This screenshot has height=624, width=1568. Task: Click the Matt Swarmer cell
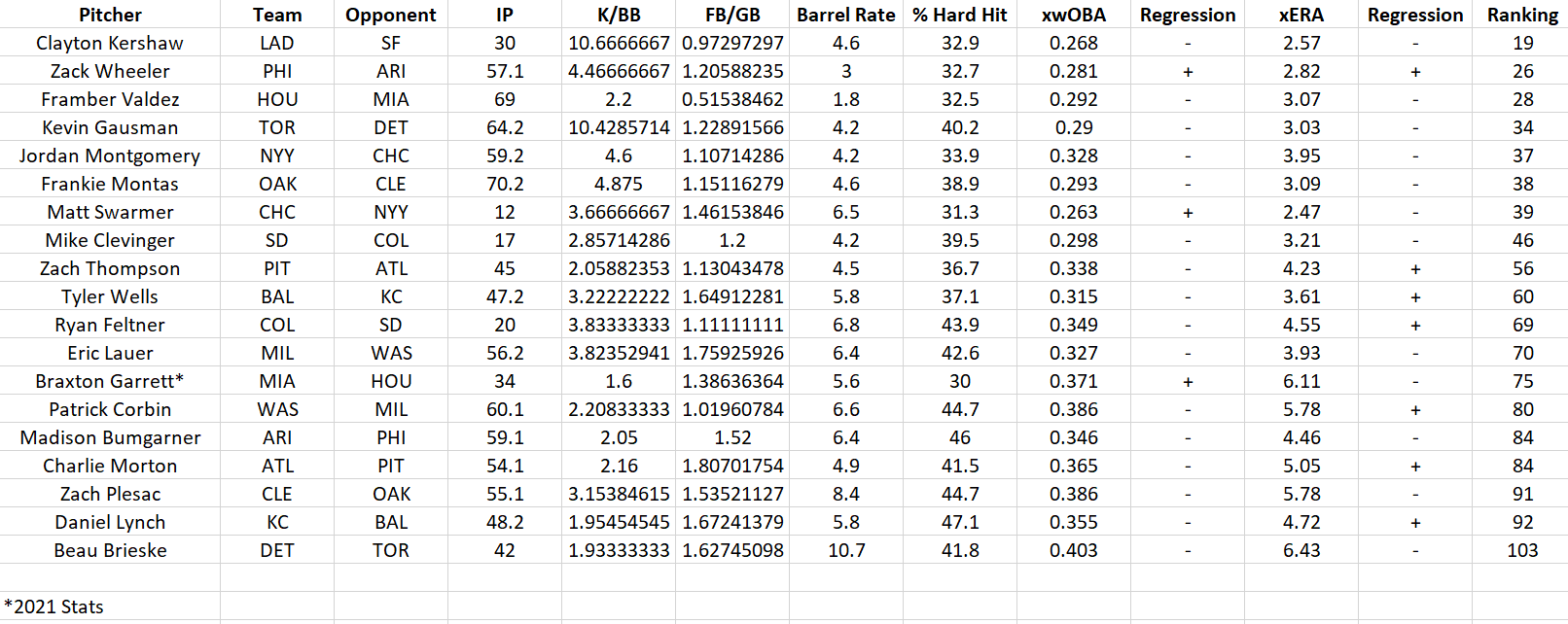click(110, 212)
